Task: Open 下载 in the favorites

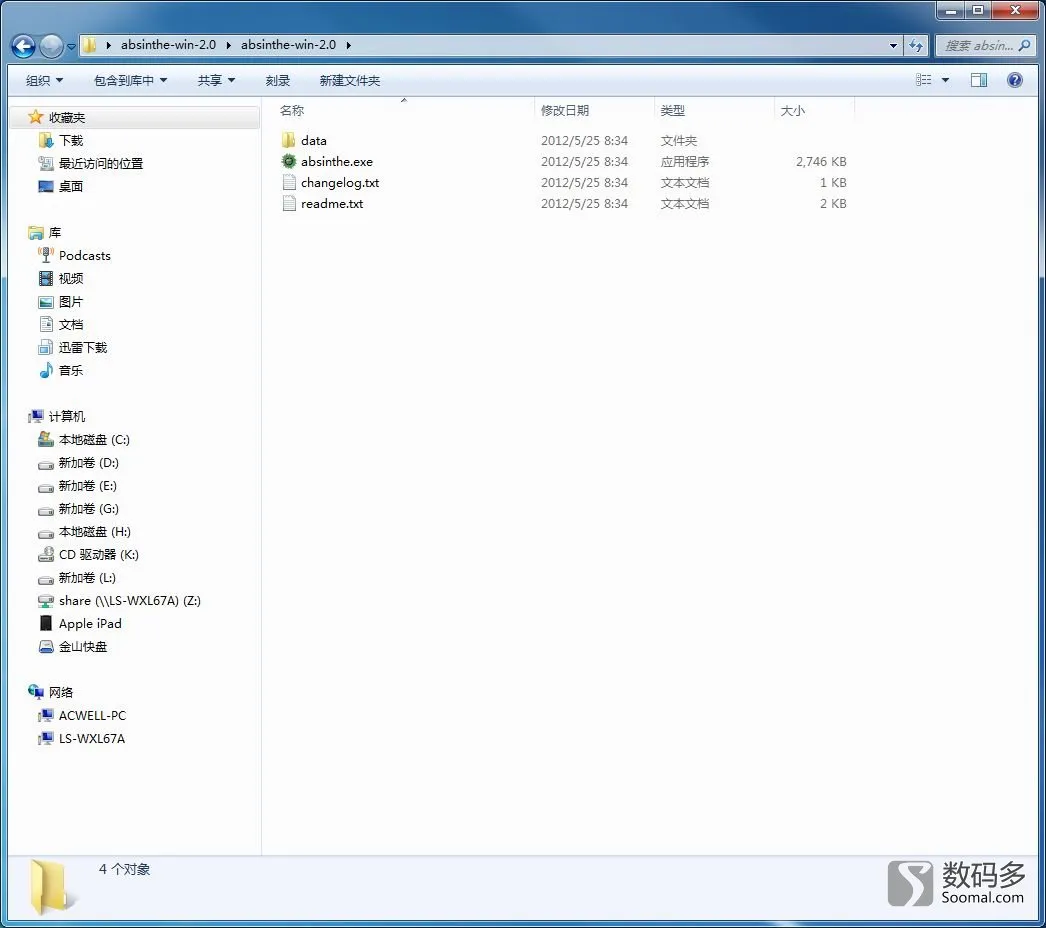Action: coord(71,141)
